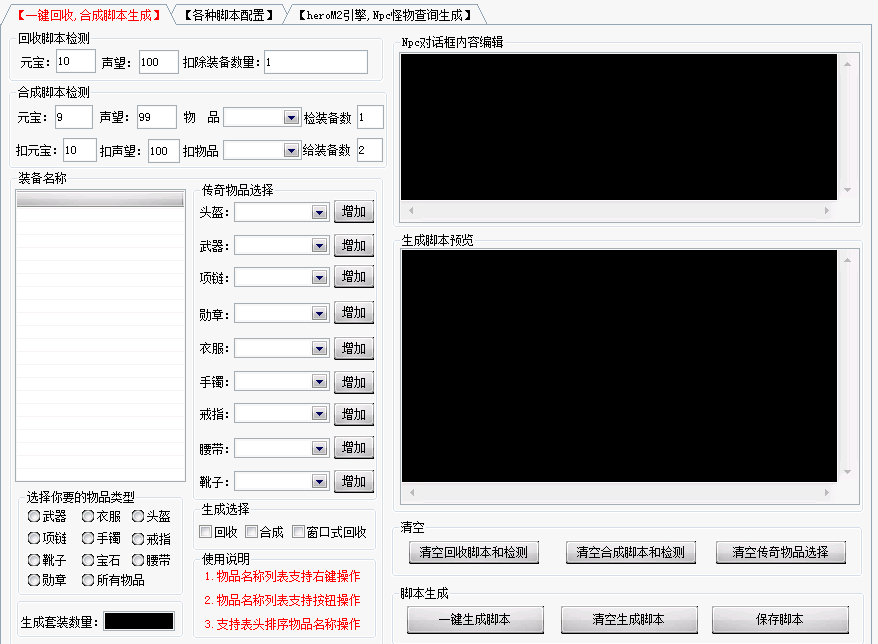
Task: Open the 衣服 item dropdown
Action: (x=319, y=348)
